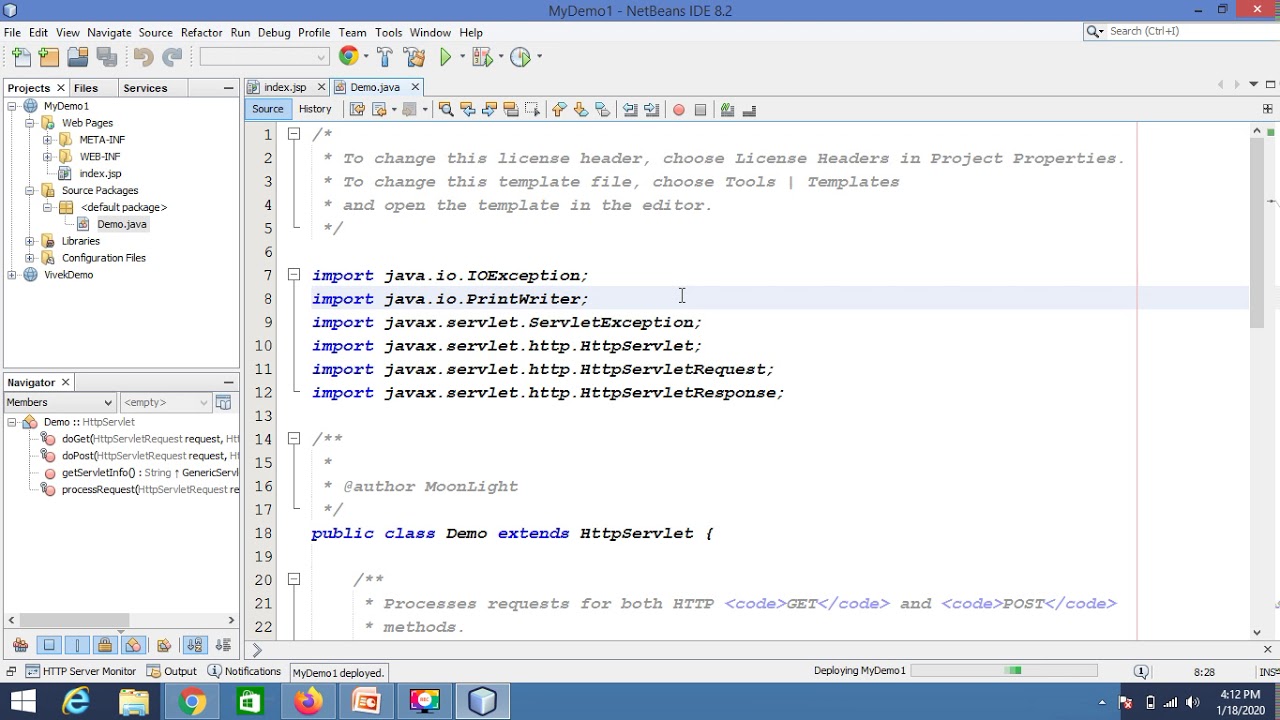The width and height of the screenshot is (1280, 720).
Task: Toggle Sort by Source in Navigator
Action: coord(223,645)
